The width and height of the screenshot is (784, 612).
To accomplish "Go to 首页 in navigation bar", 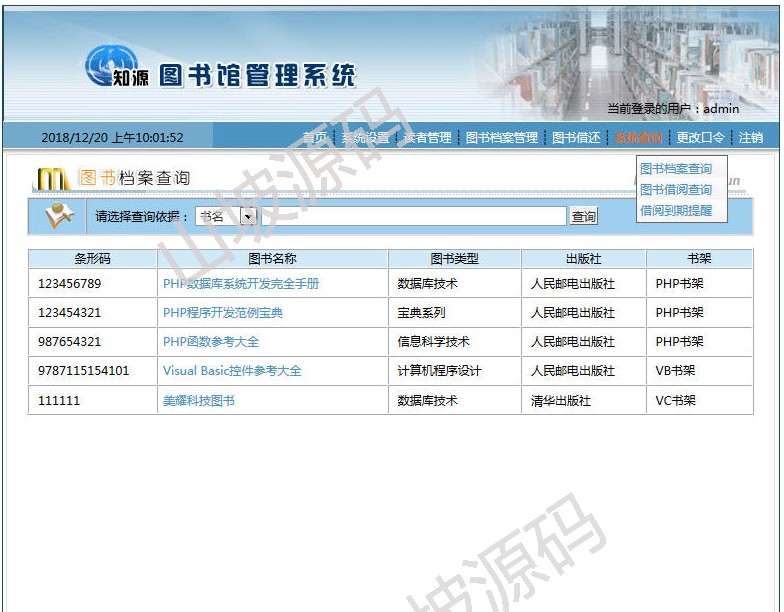I will tap(314, 138).
